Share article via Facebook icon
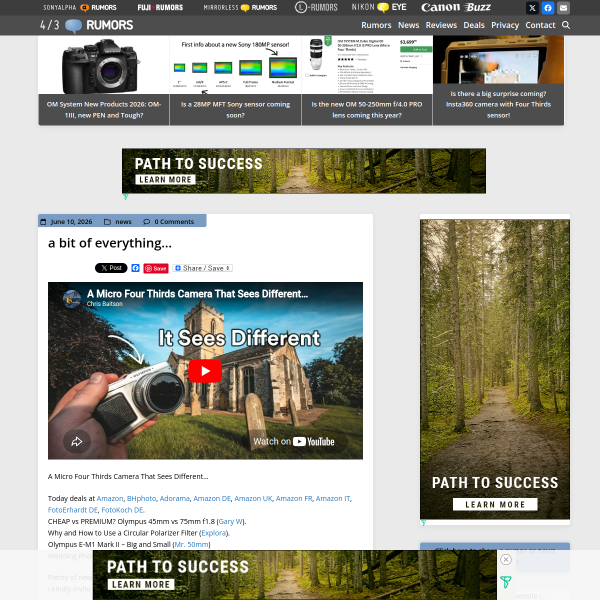 pyautogui.click(x=135, y=268)
